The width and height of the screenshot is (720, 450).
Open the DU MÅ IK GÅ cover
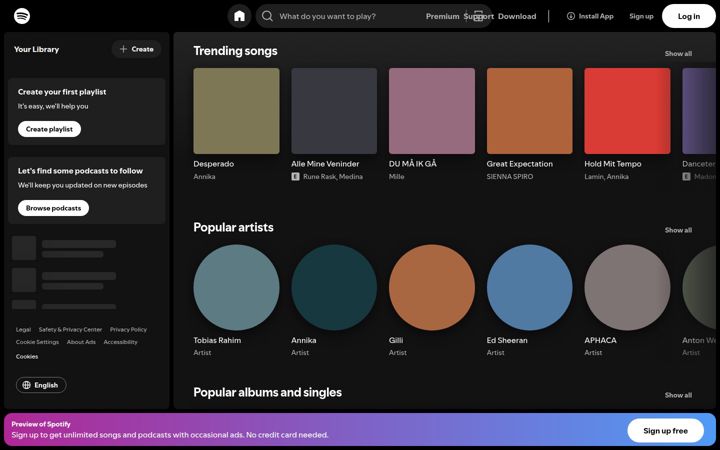point(432,111)
